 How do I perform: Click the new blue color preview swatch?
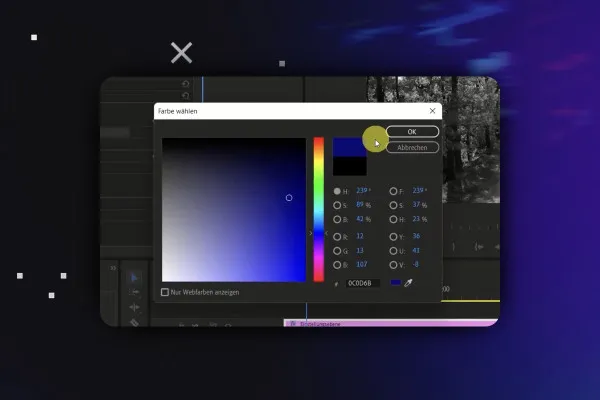tap(349, 147)
